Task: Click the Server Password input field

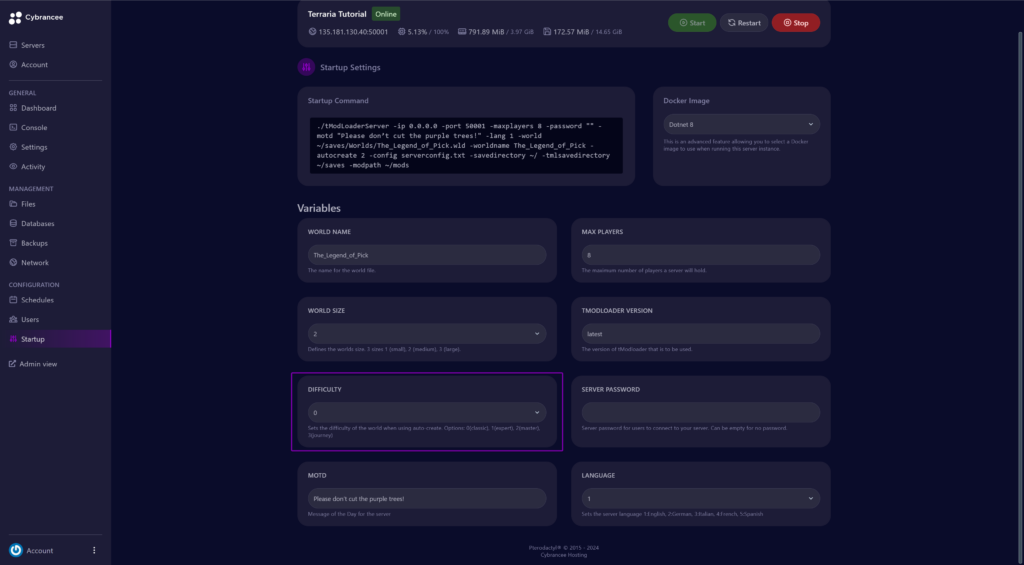Action: pos(701,412)
